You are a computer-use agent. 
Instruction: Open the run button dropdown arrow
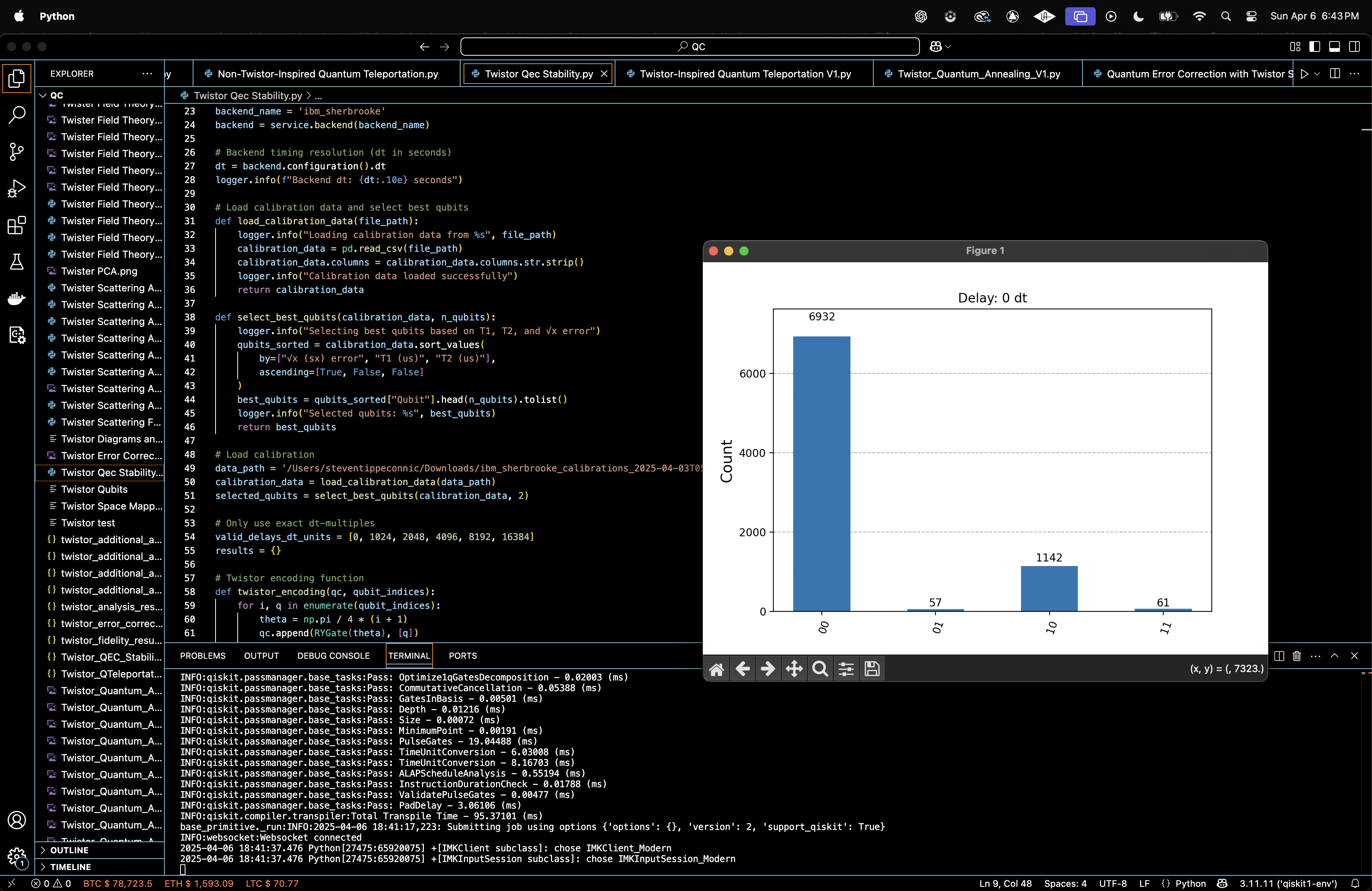click(x=1317, y=74)
